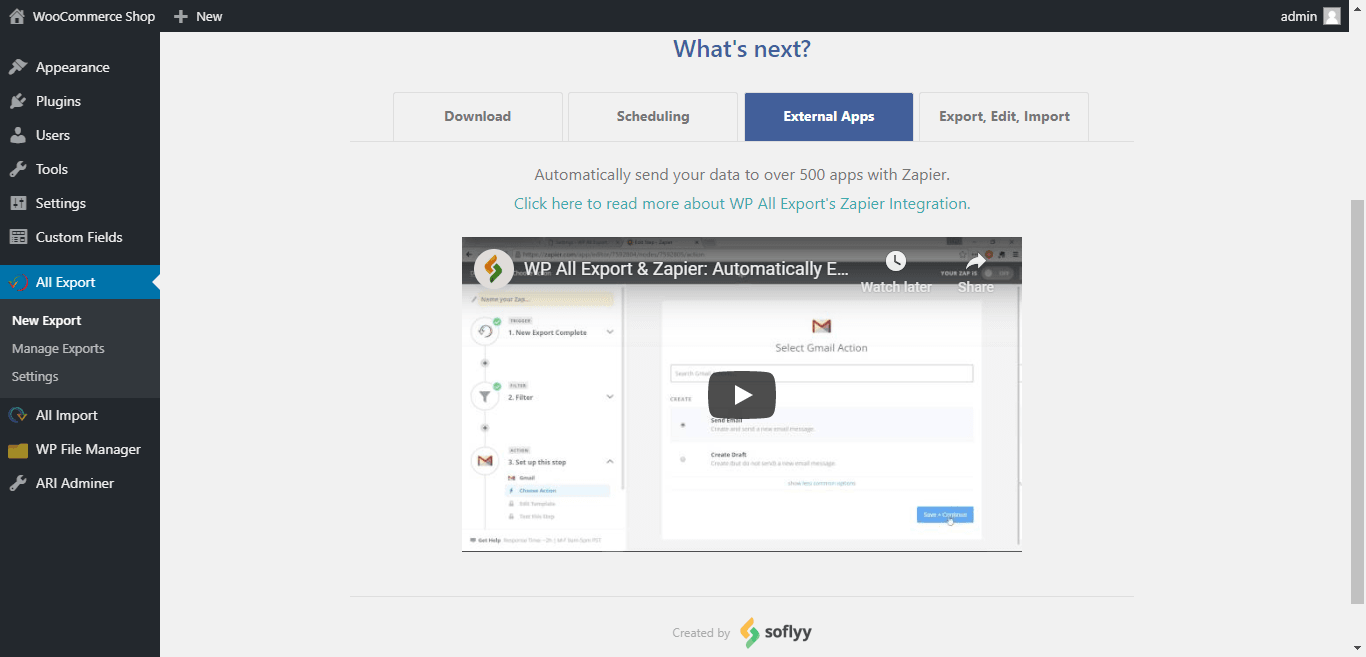Viewport: 1366px width, 657px height.
Task: Click the channel logo on the video
Action: coord(493,268)
